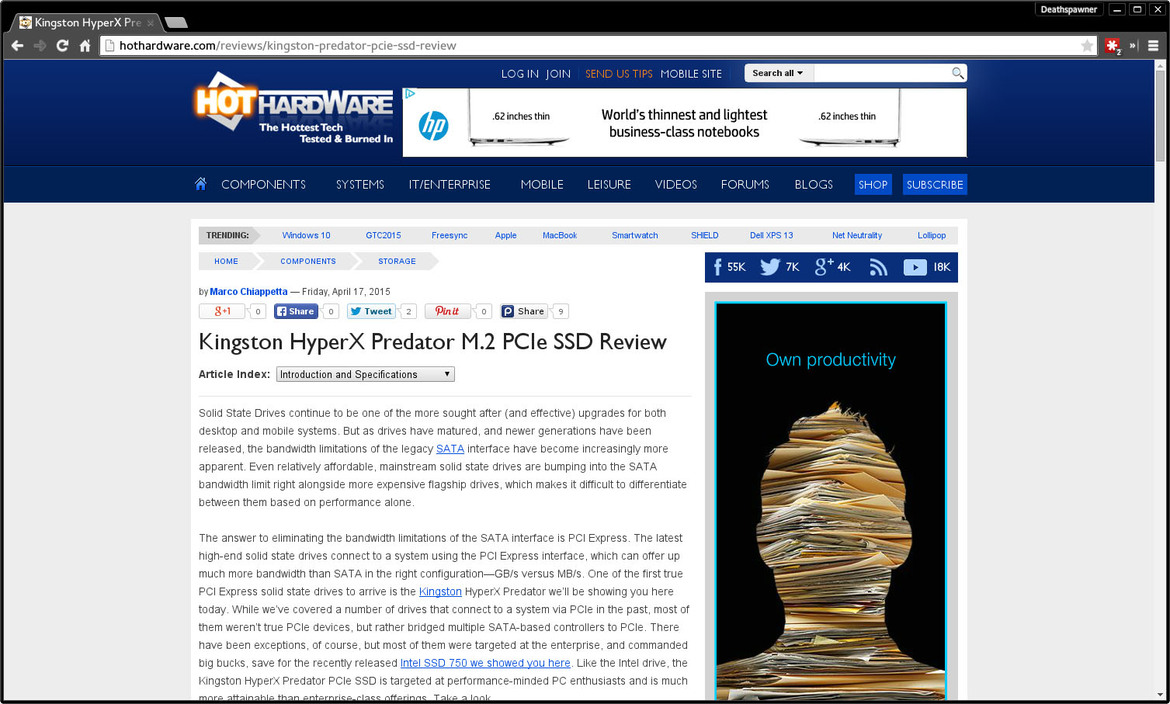Click the LOG IN link

click(x=519, y=74)
